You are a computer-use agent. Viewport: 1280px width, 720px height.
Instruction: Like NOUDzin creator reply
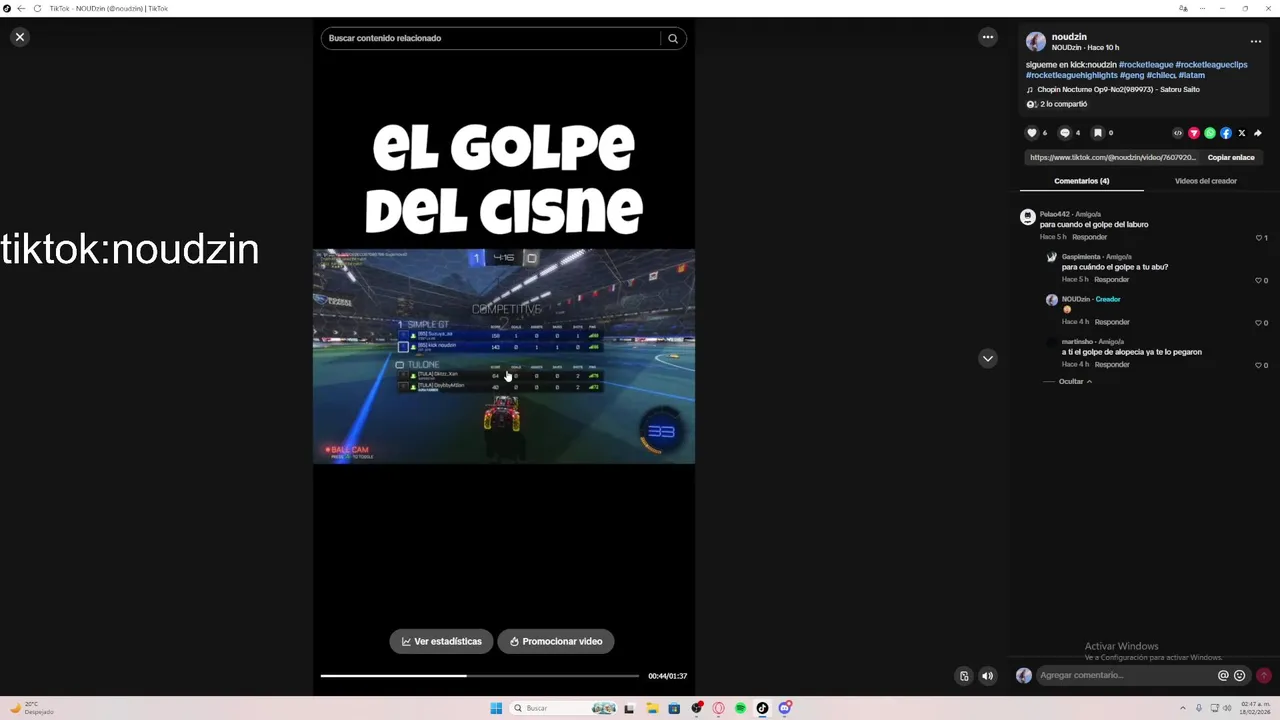1259,323
